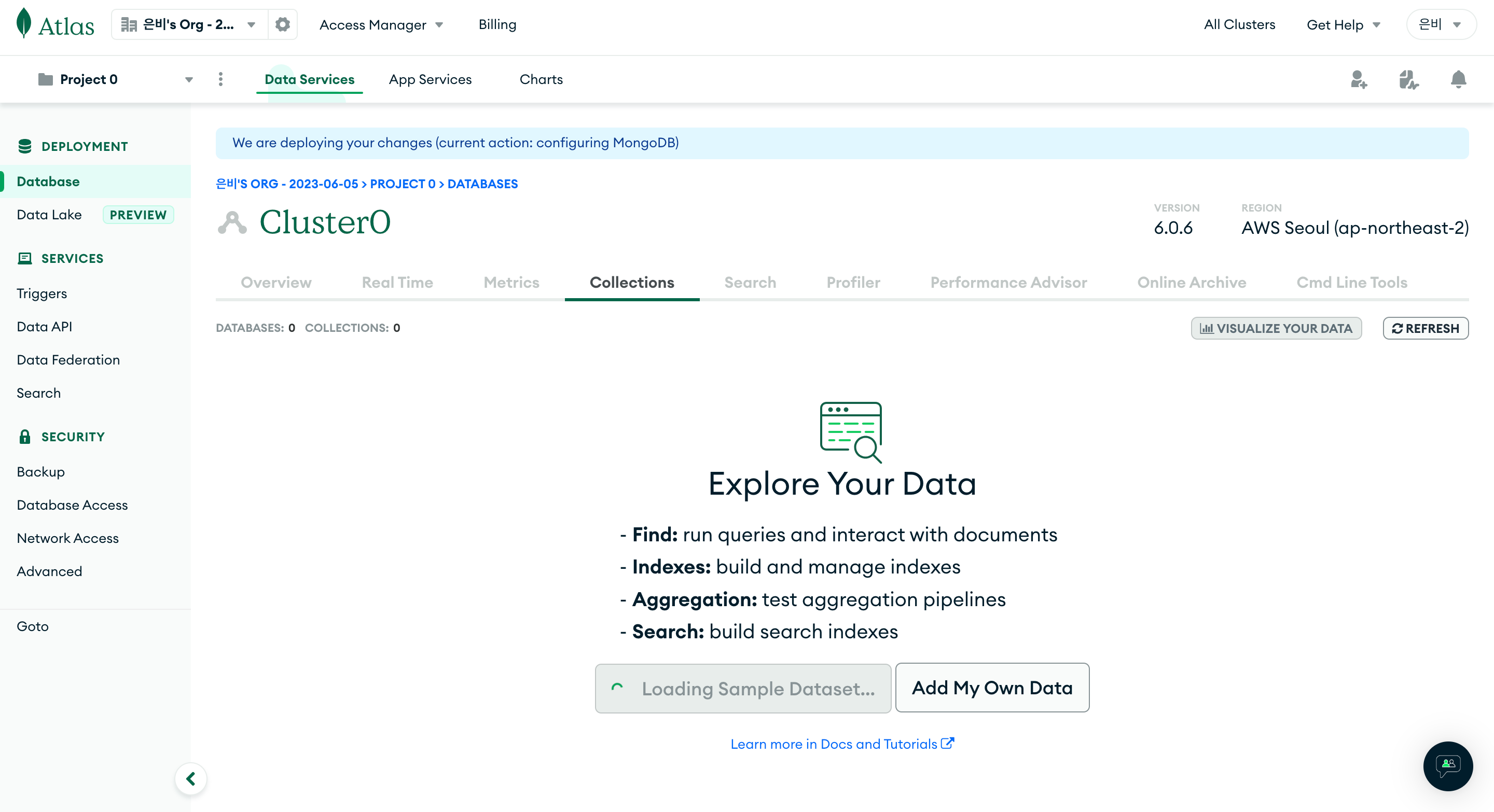The width and height of the screenshot is (1494, 812).
Task: Click Visualize Your Data button
Action: tap(1276, 328)
